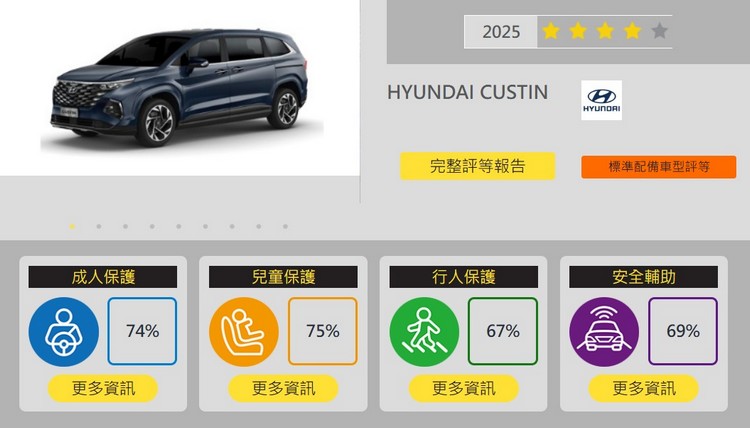Select the second carousel pagination dot

(x=99, y=226)
